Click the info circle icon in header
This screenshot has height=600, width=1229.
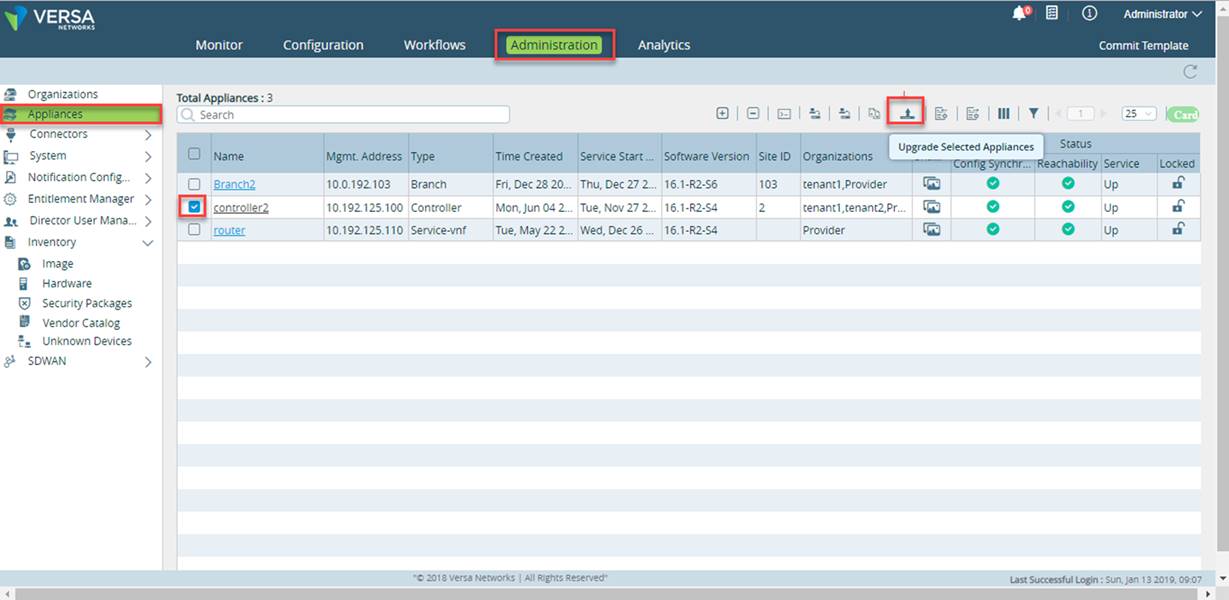click(1090, 14)
